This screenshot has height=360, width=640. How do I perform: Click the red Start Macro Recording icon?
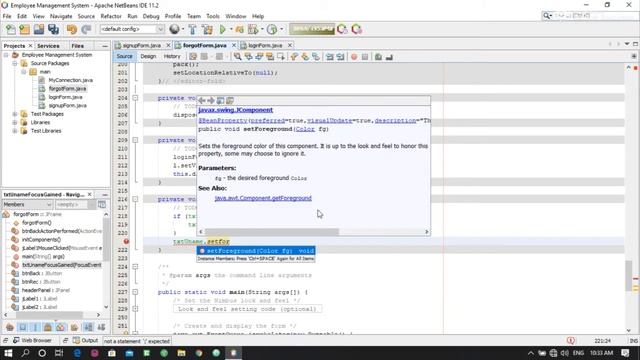354,57
